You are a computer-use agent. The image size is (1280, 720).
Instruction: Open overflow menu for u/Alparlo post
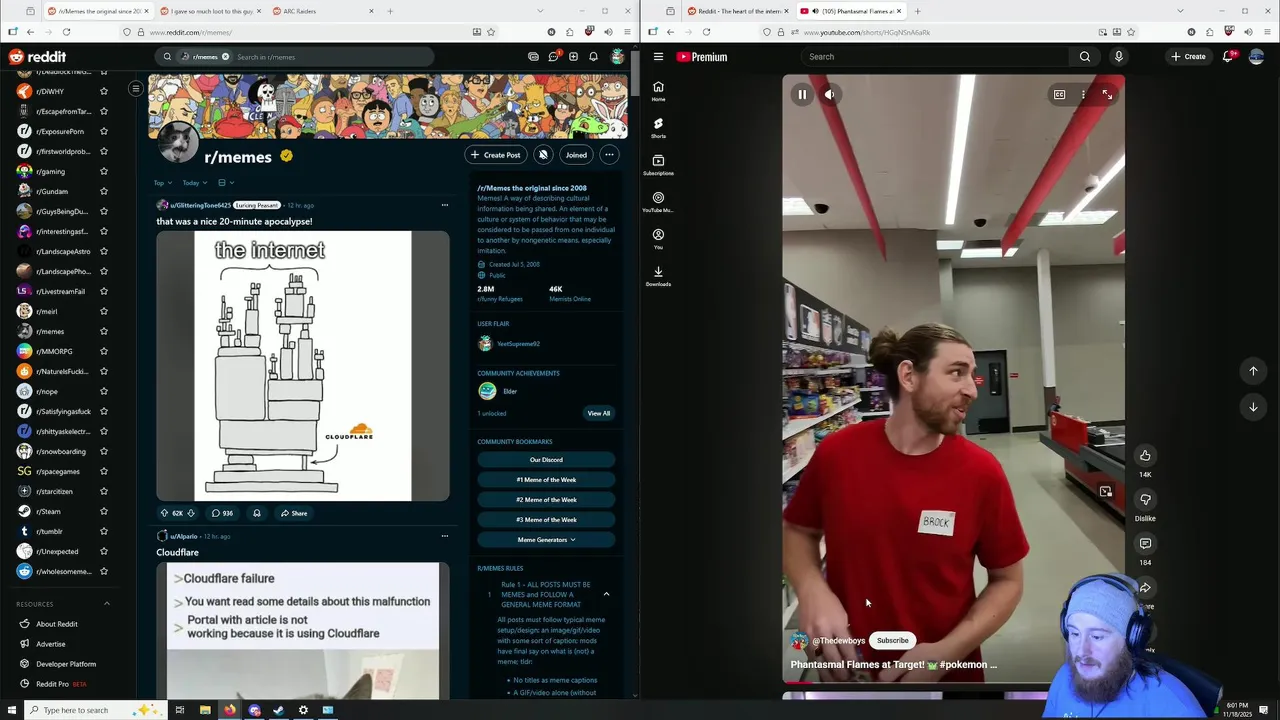(x=445, y=536)
